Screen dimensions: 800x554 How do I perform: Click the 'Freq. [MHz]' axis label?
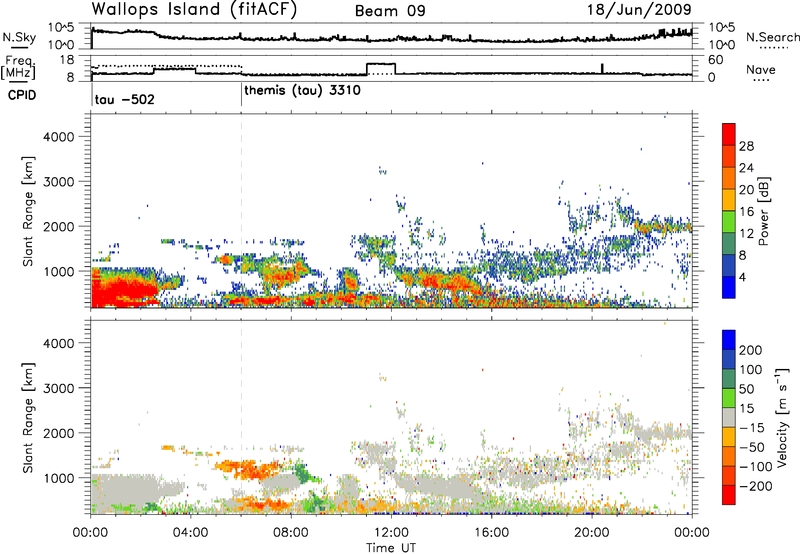point(19,68)
